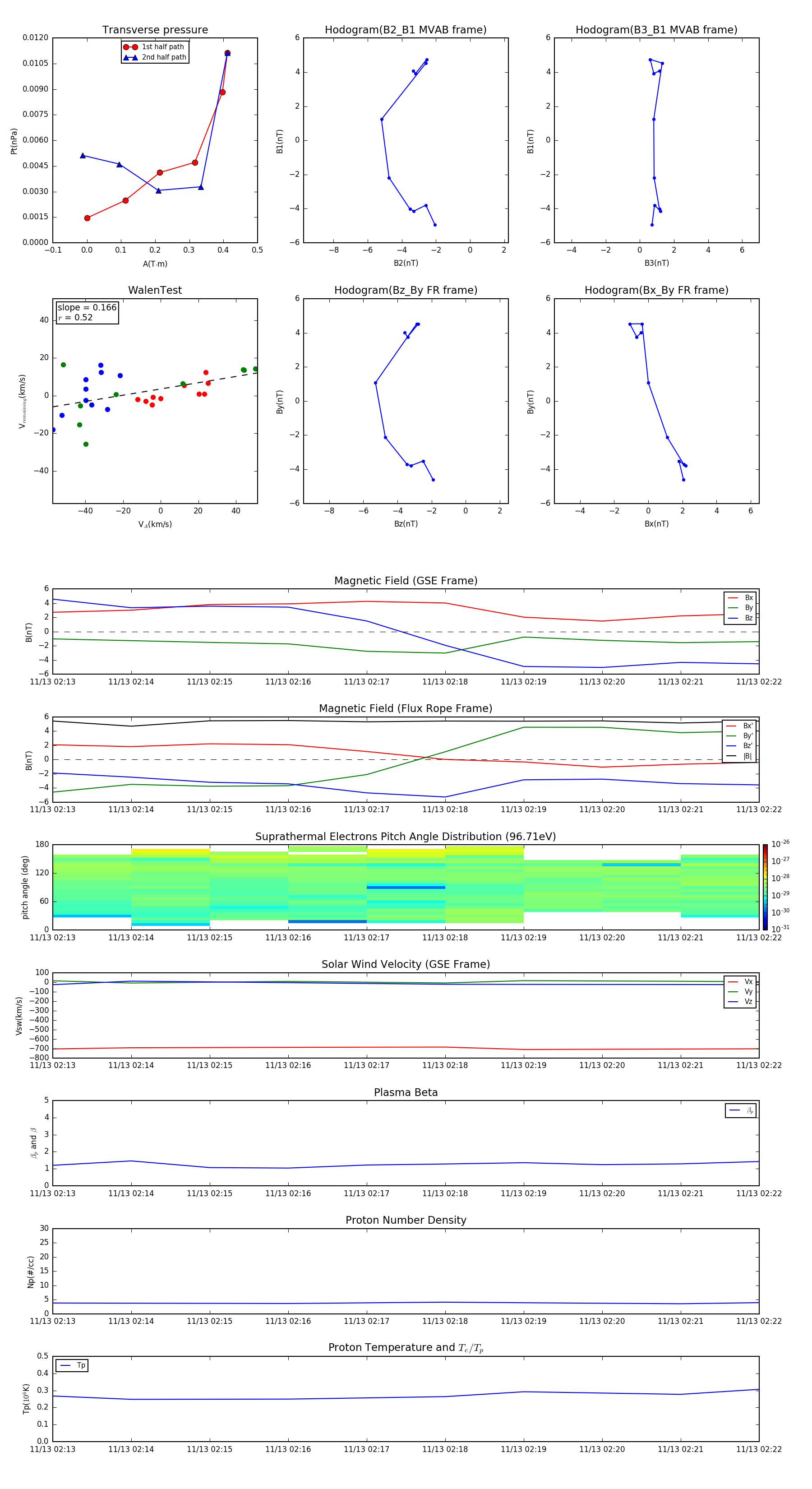Click the "Bx(nT)" x-axis label
The image size is (812, 1489).
coord(656,524)
